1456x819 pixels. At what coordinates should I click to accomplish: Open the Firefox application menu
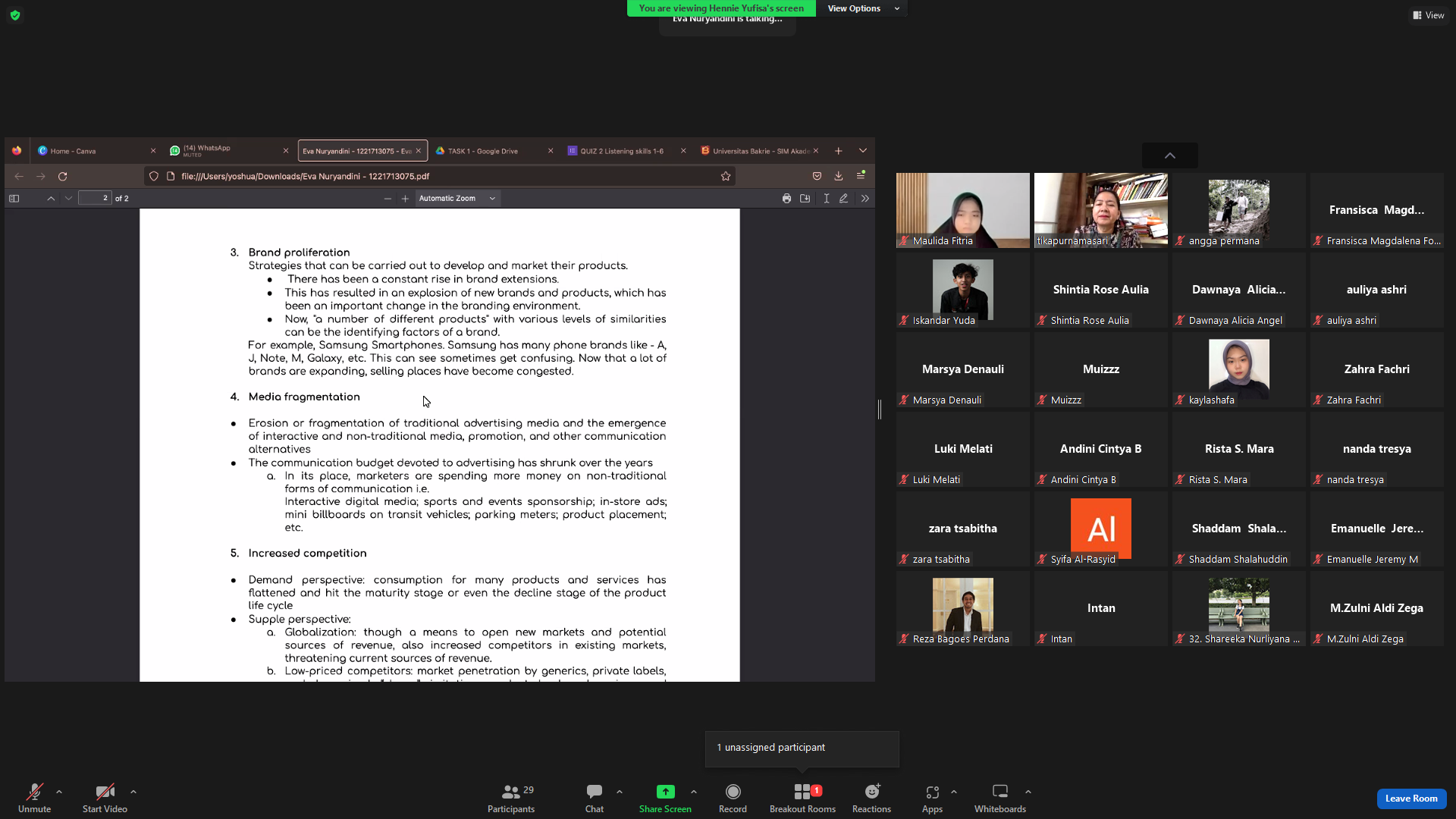861,176
